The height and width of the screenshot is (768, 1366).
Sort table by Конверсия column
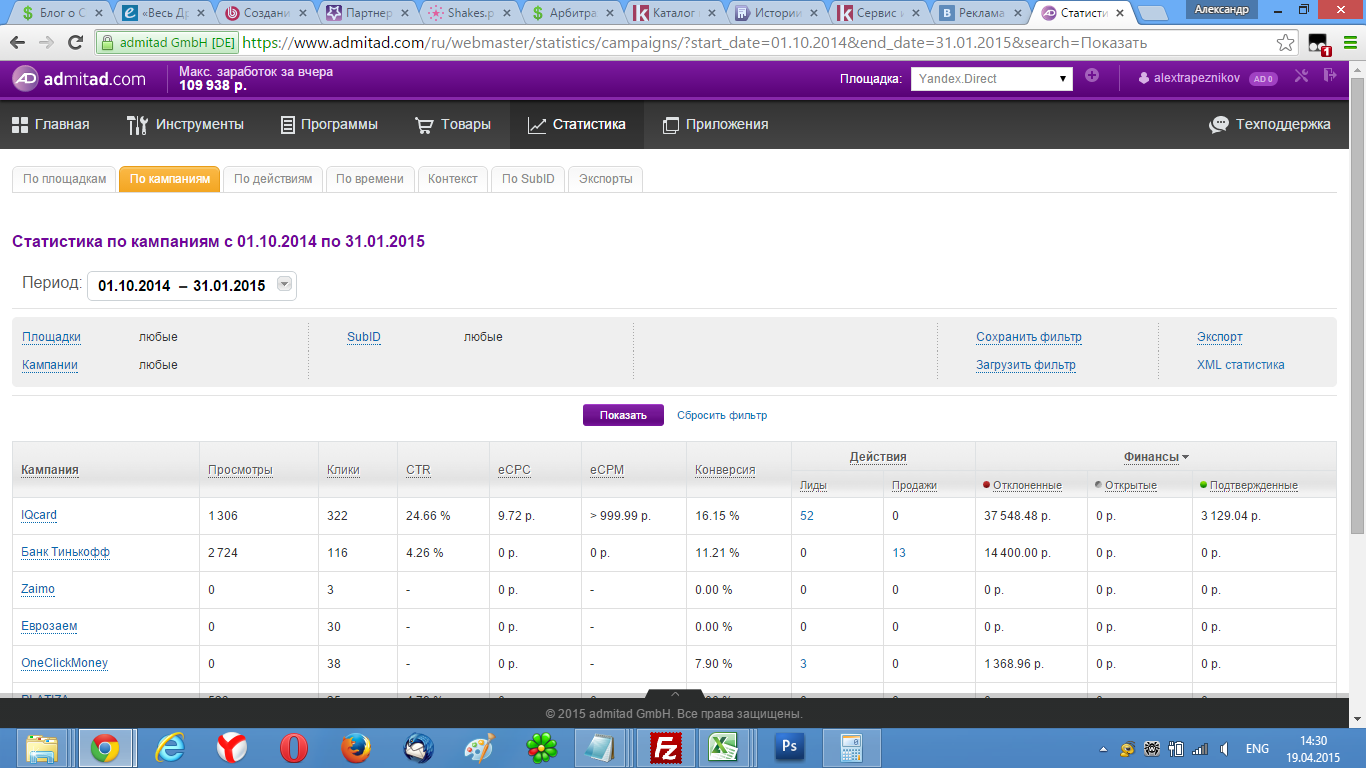[x=725, y=470]
